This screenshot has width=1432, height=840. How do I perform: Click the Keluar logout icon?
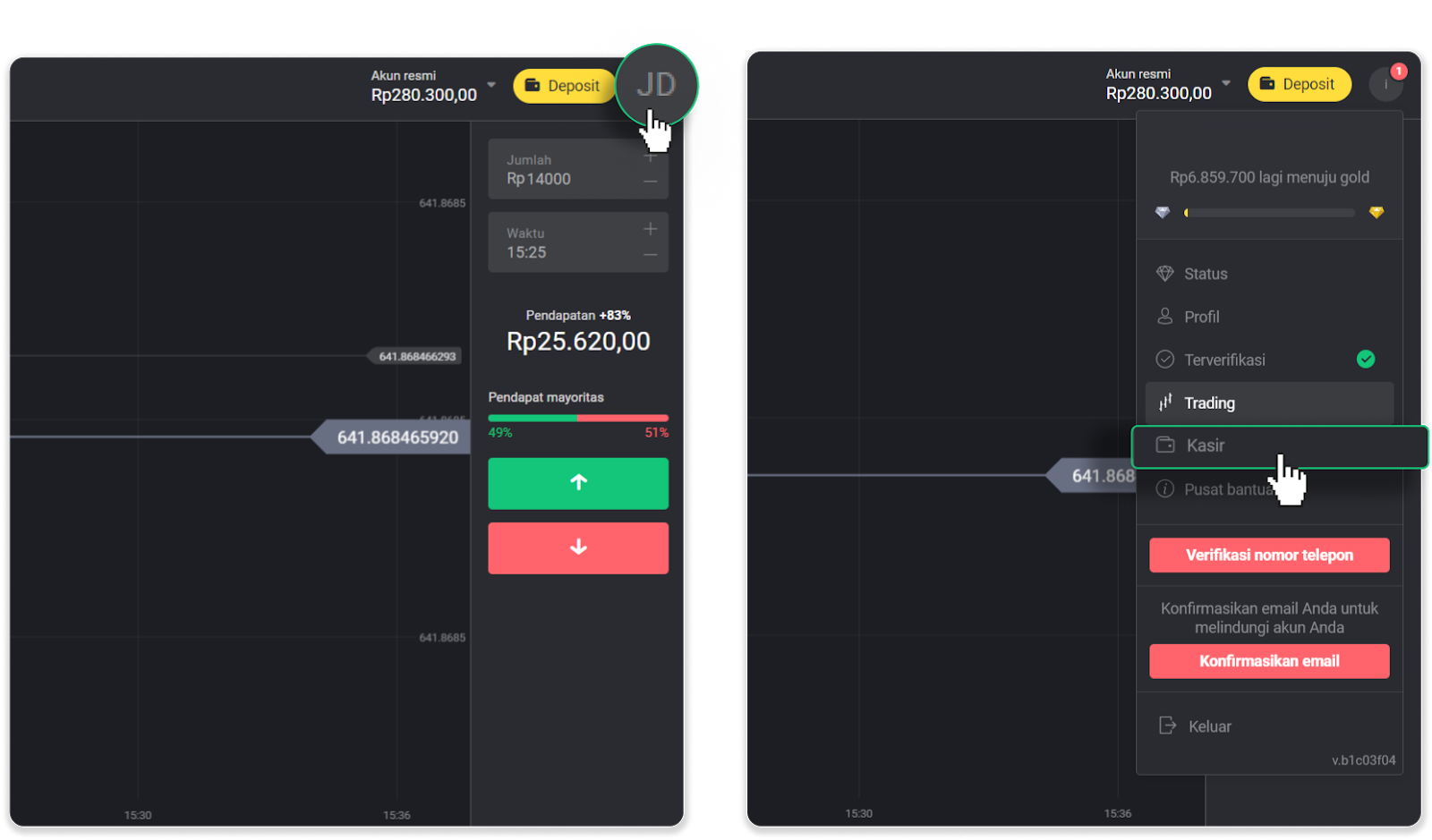pyautogui.click(x=1167, y=725)
